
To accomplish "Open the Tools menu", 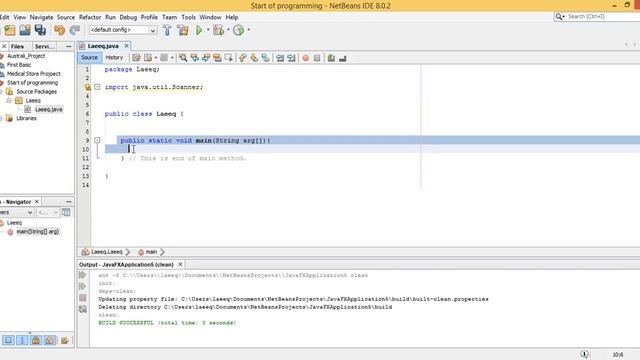I will [x=188, y=17].
